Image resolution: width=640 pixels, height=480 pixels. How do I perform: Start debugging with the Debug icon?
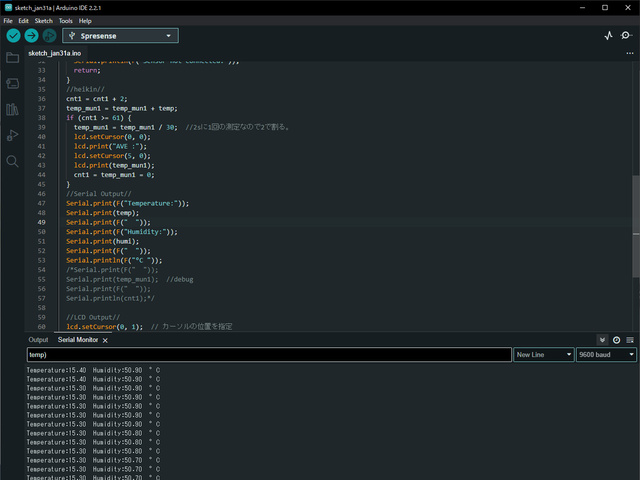point(49,36)
